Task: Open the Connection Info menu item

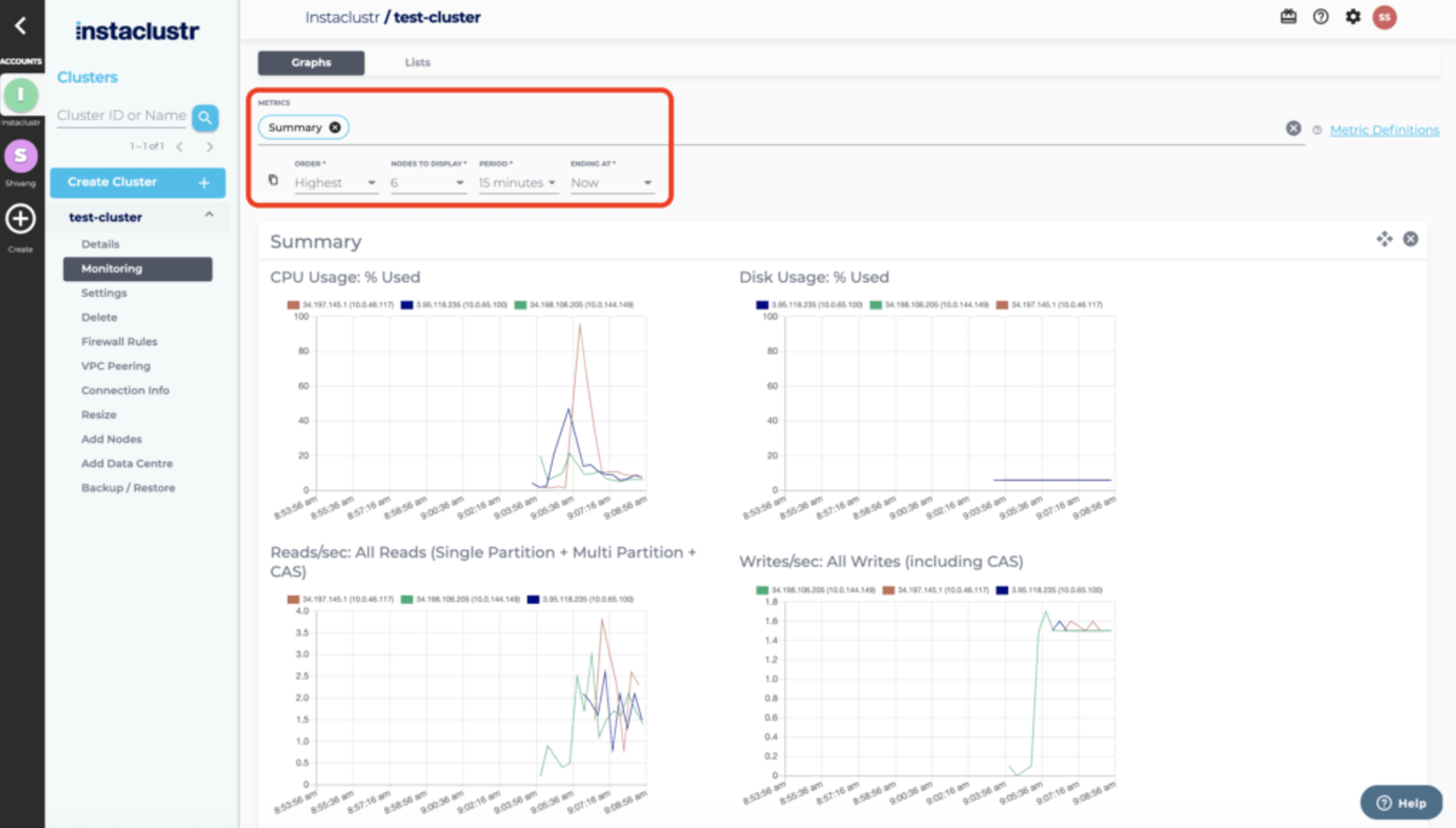Action: click(x=126, y=391)
